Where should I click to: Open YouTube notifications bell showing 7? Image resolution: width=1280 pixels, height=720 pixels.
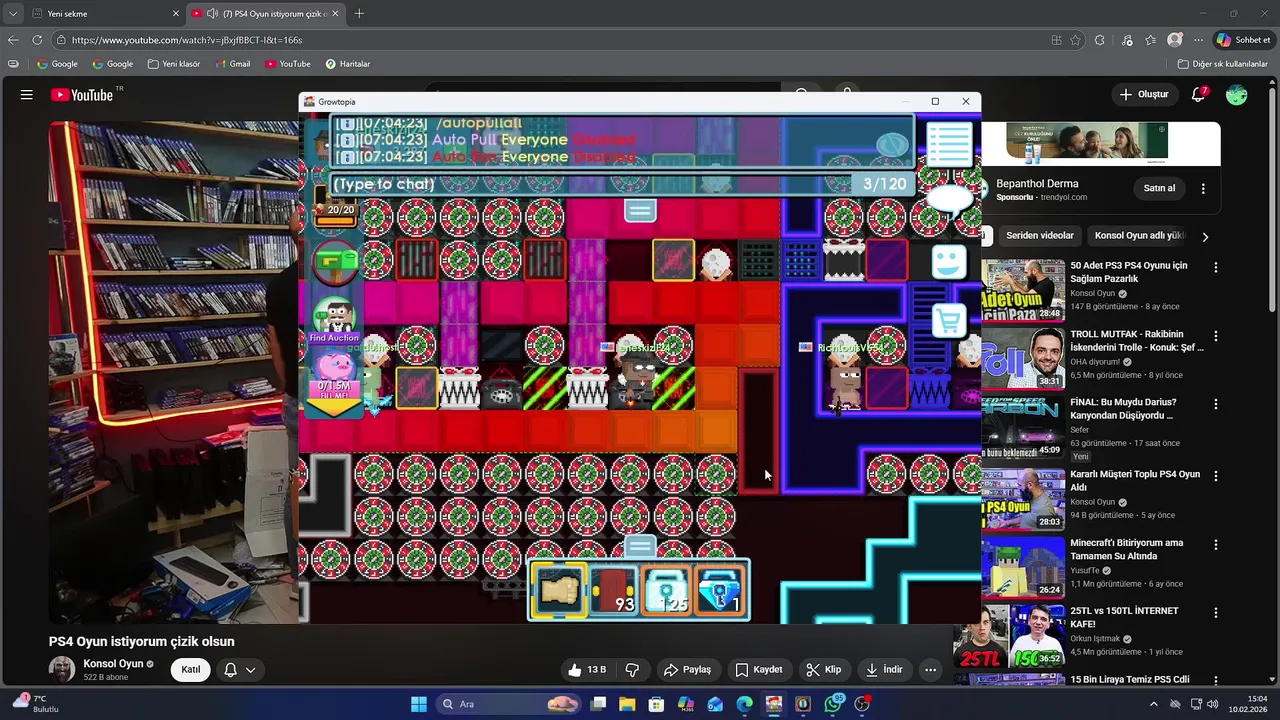(1198, 95)
